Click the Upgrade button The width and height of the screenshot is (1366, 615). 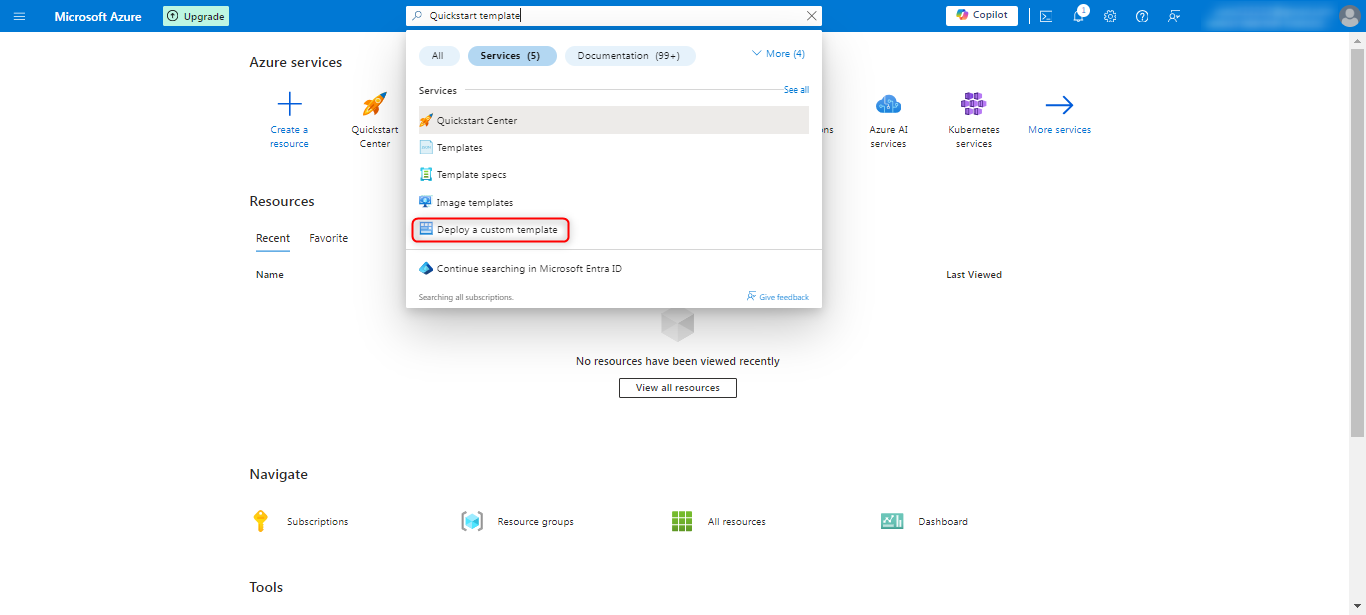click(x=196, y=16)
